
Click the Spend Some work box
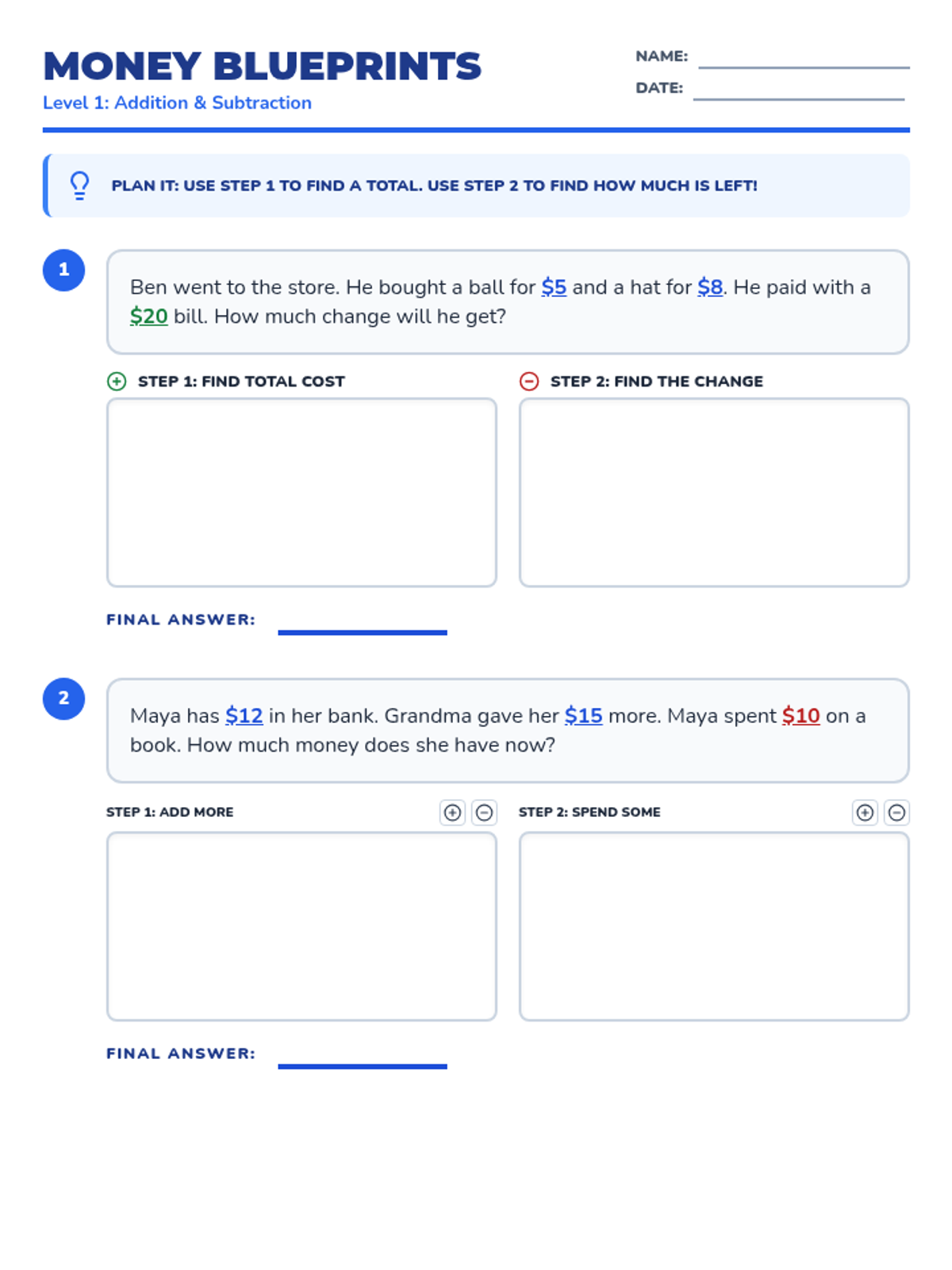(x=714, y=926)
